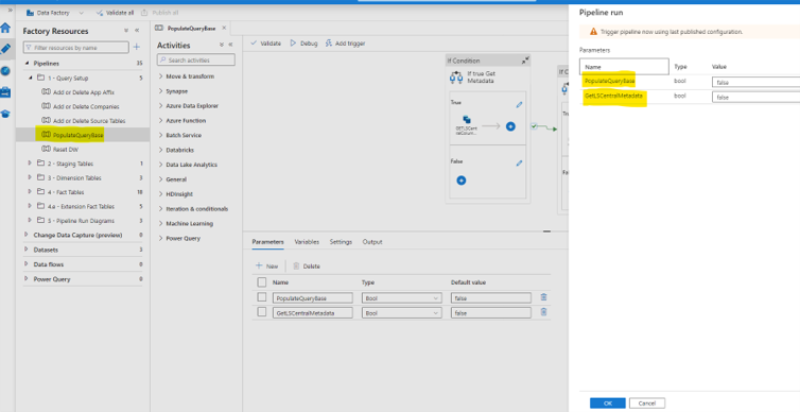Screen dimensions: 800x412
Task: Check the GetLSCentralMetadata parameter row checkbox
Action: click(262, 313)
